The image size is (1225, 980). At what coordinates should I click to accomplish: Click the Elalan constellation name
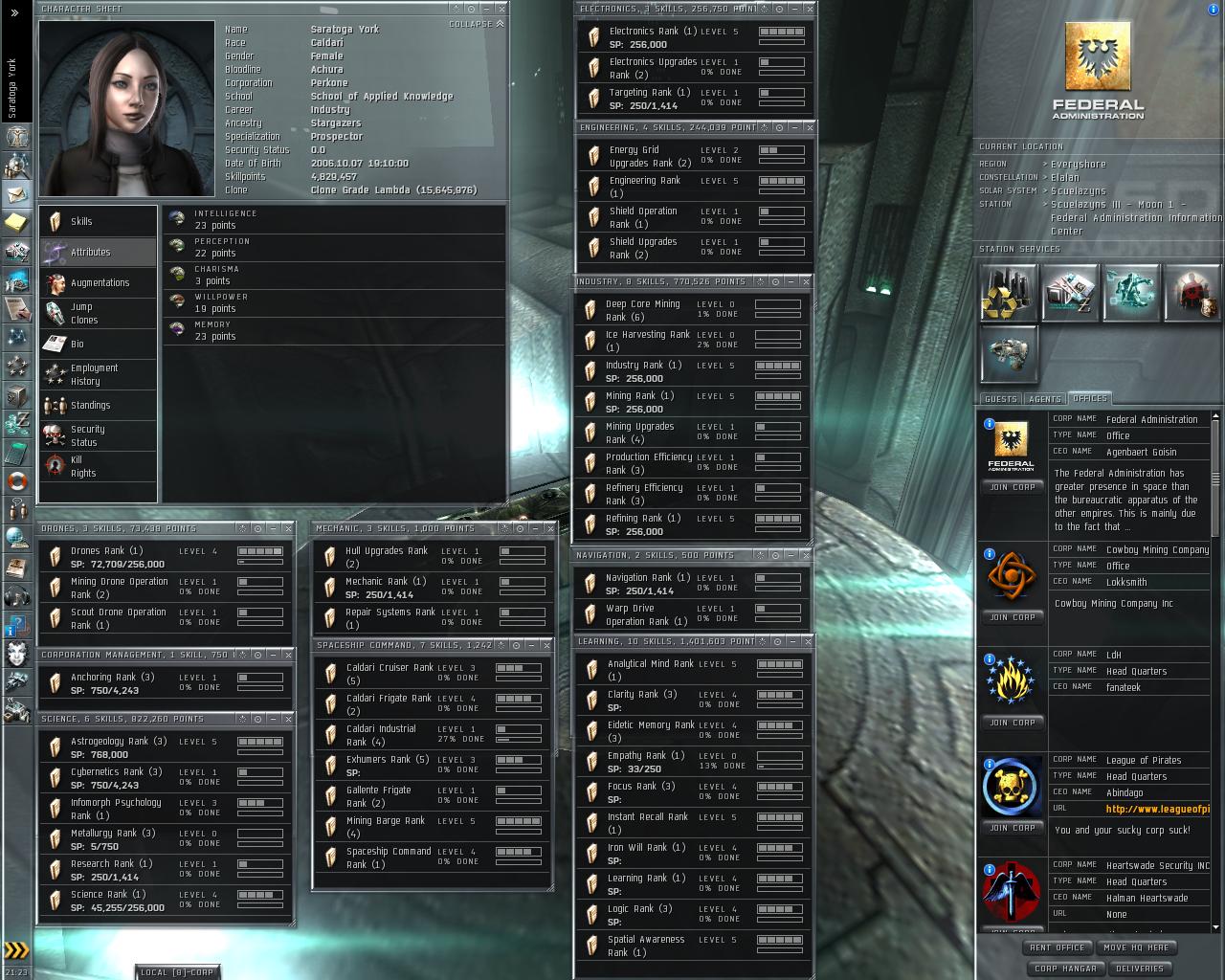pyautogui.click(x=1065, y=178)
